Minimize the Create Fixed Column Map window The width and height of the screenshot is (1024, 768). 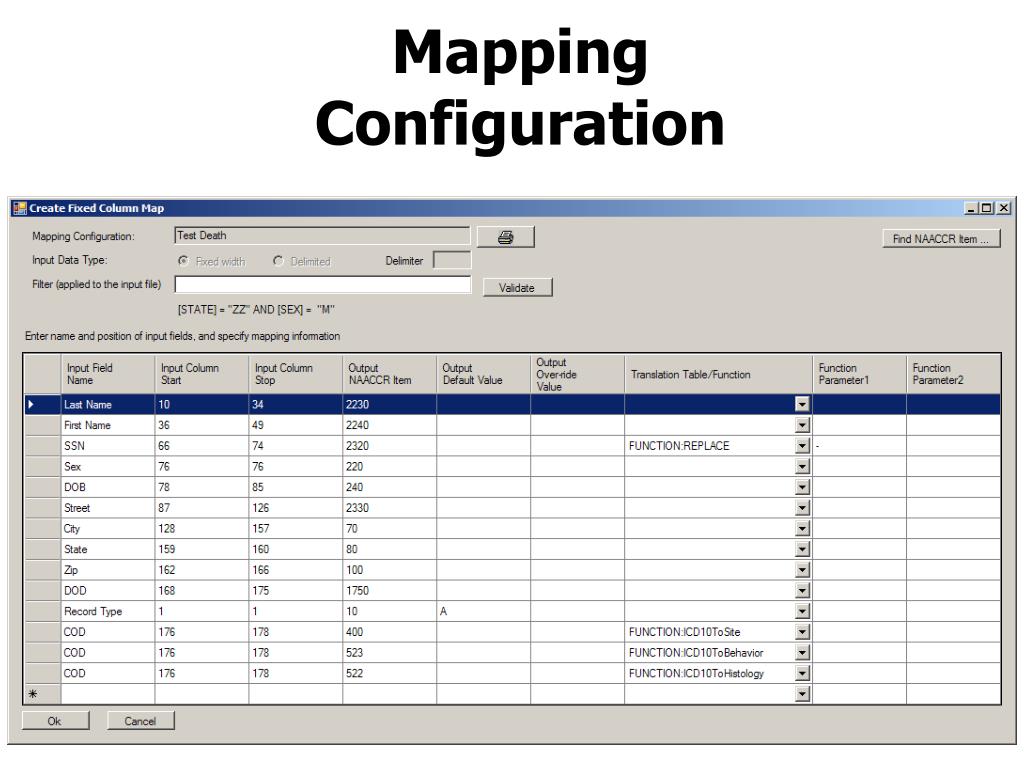pyautogui.click(x=971, y=208)
